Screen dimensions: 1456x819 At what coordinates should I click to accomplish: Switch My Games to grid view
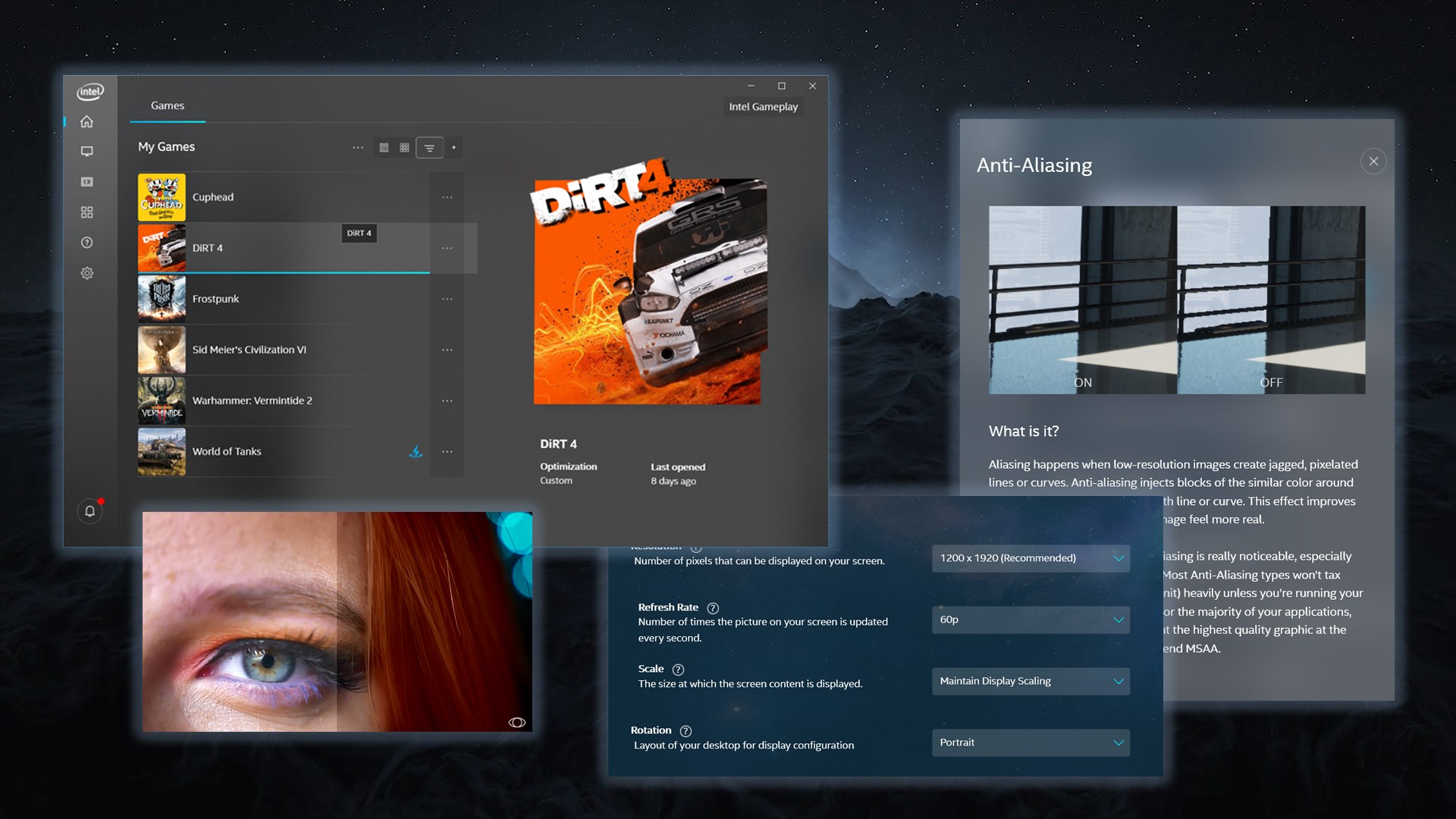(404, 148)
